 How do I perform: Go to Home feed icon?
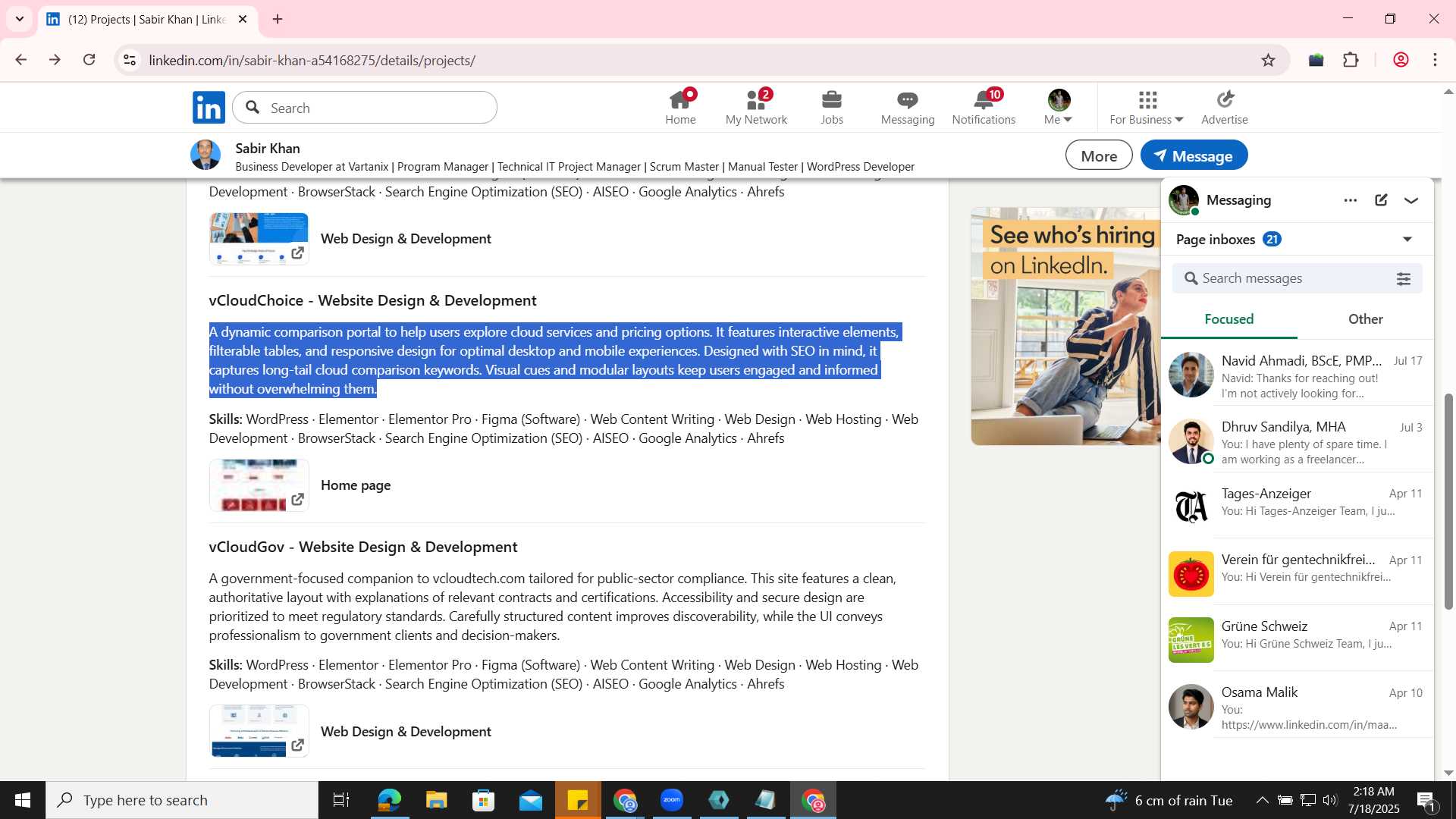[680, 107]
